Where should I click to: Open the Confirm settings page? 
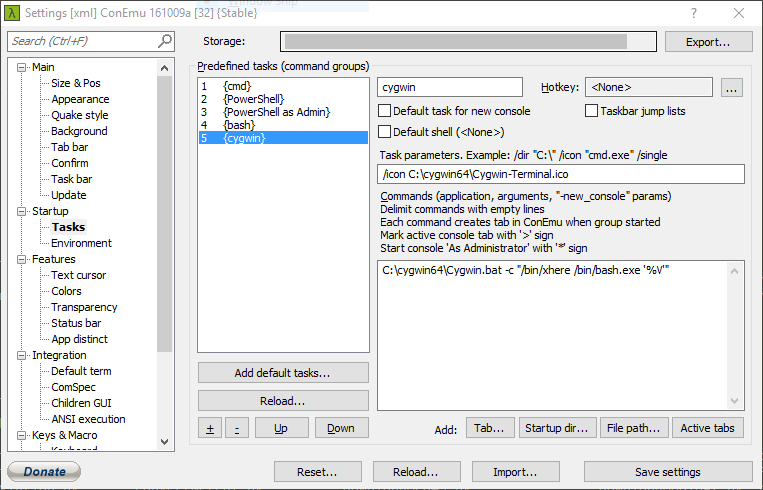click(x=70, y=163)
